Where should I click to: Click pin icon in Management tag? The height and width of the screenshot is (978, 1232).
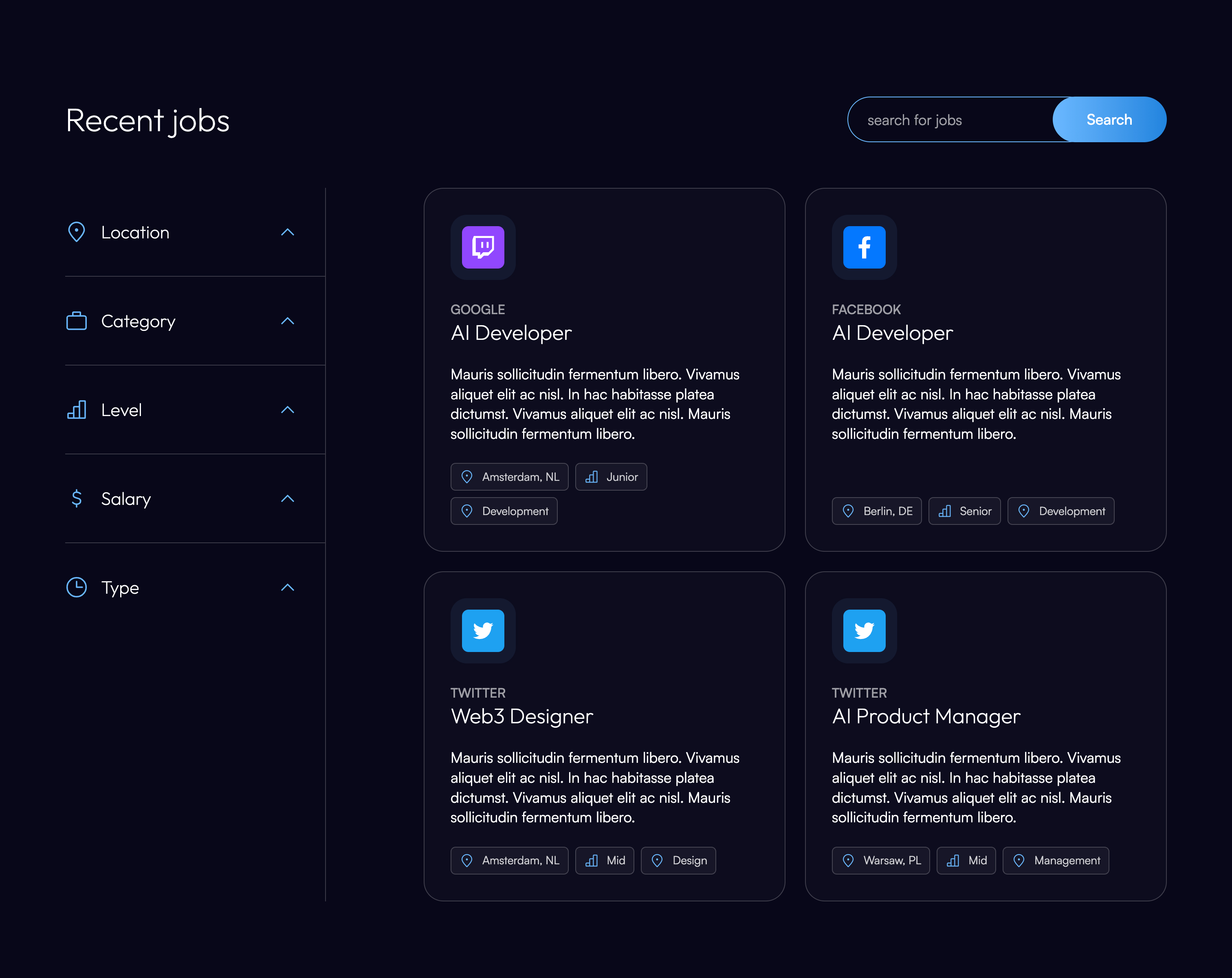[1019, 860]
